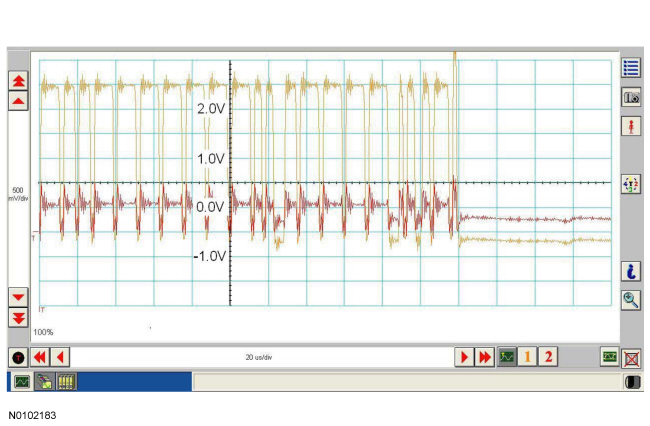Toggle the green waveform display button beside channel 1

(x=507, y=357)
